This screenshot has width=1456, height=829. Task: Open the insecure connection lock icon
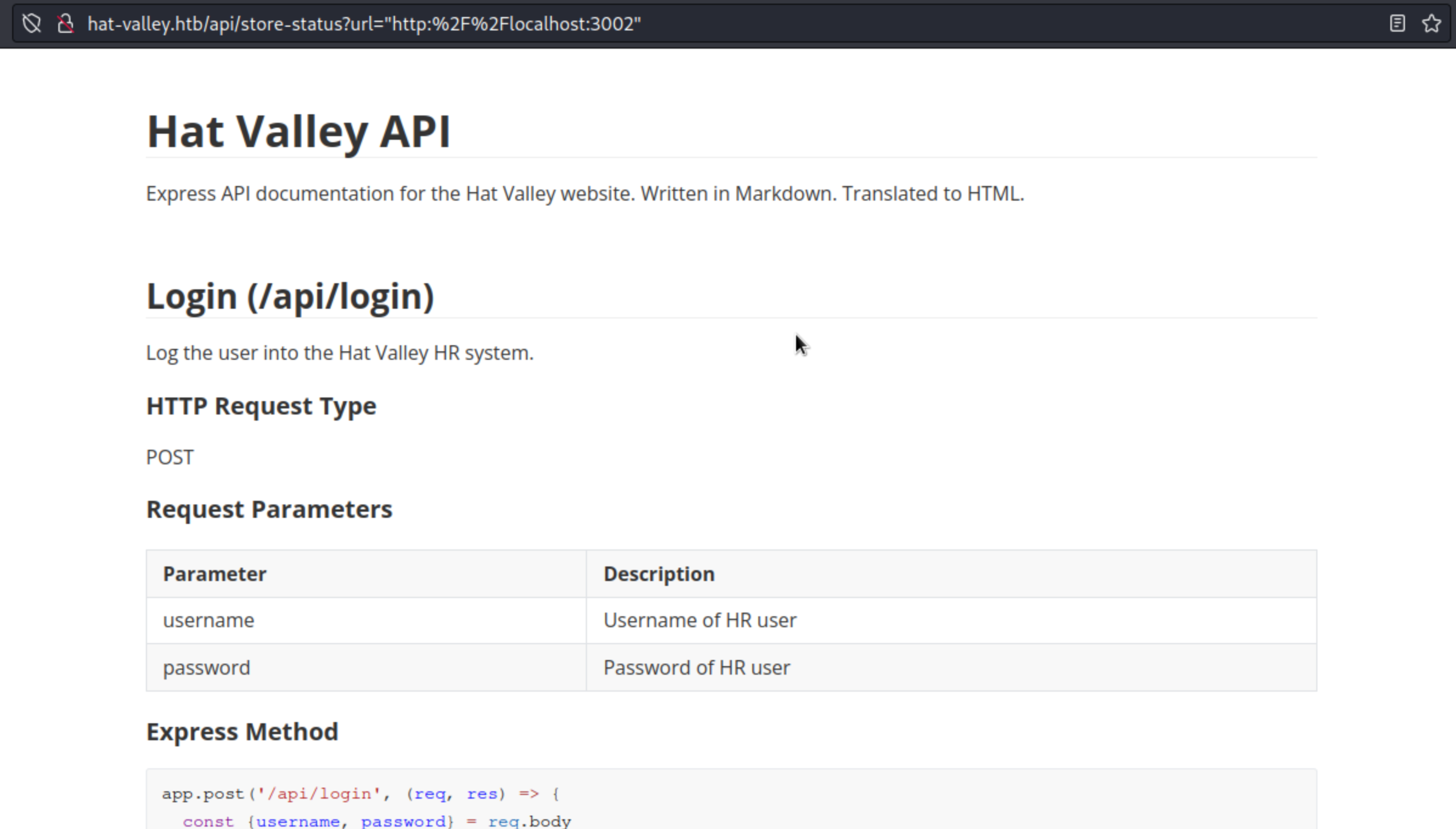pyautogui.click(x=66, y=24)
